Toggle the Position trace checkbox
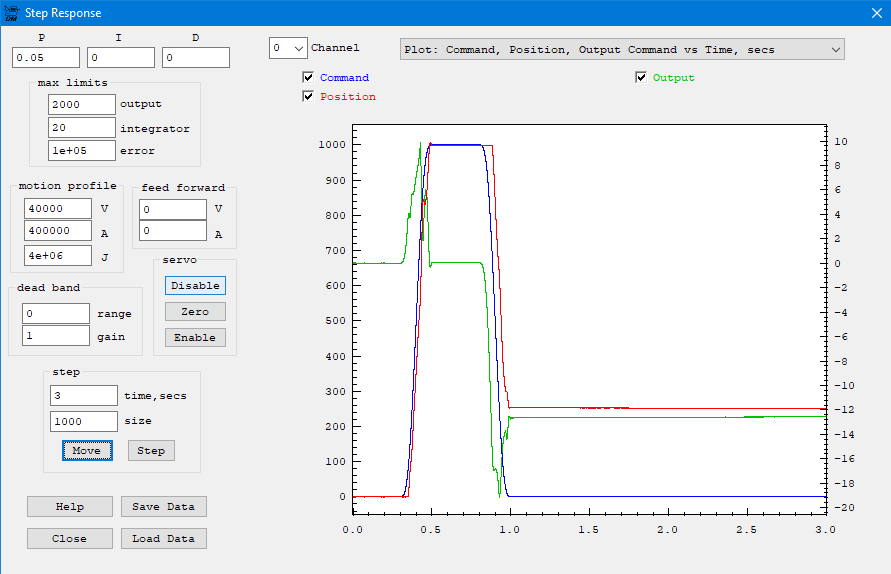Viewport: 891px width, 574px height. tap(308, 97)
